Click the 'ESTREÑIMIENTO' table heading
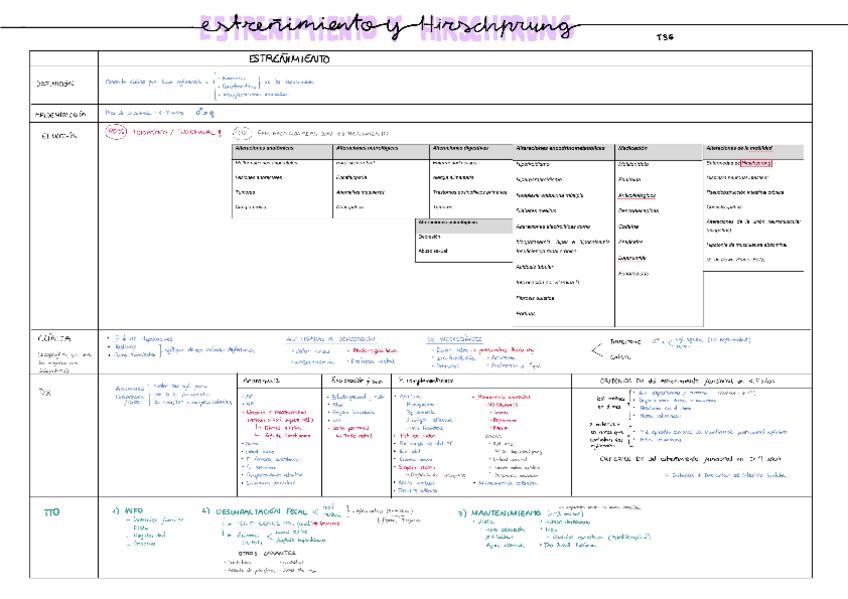This screenshot has width=848, height=599. [x=289, y=59]
